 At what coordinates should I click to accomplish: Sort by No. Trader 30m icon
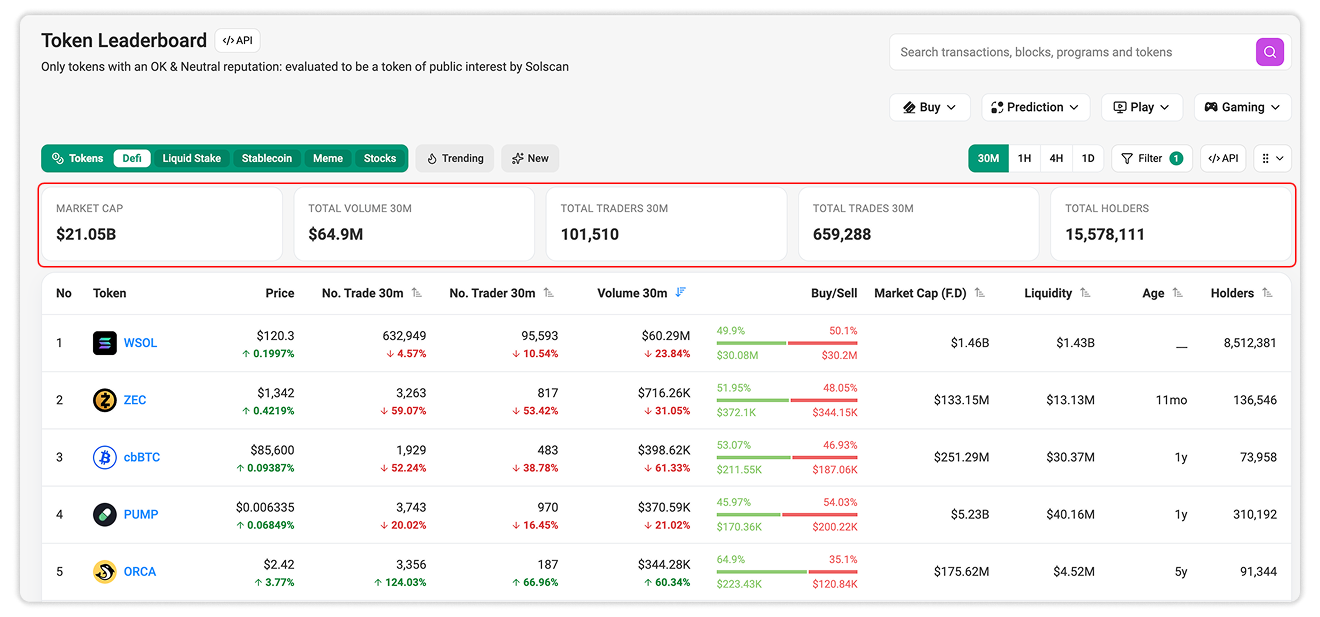549,293
